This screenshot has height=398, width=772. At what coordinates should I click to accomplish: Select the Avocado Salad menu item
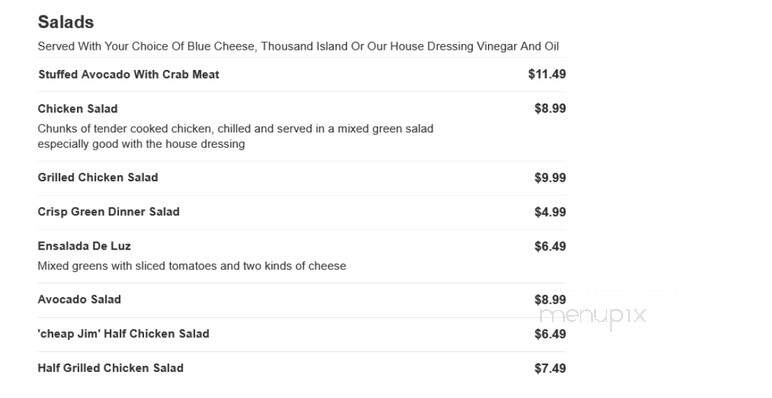click(79, 299)
